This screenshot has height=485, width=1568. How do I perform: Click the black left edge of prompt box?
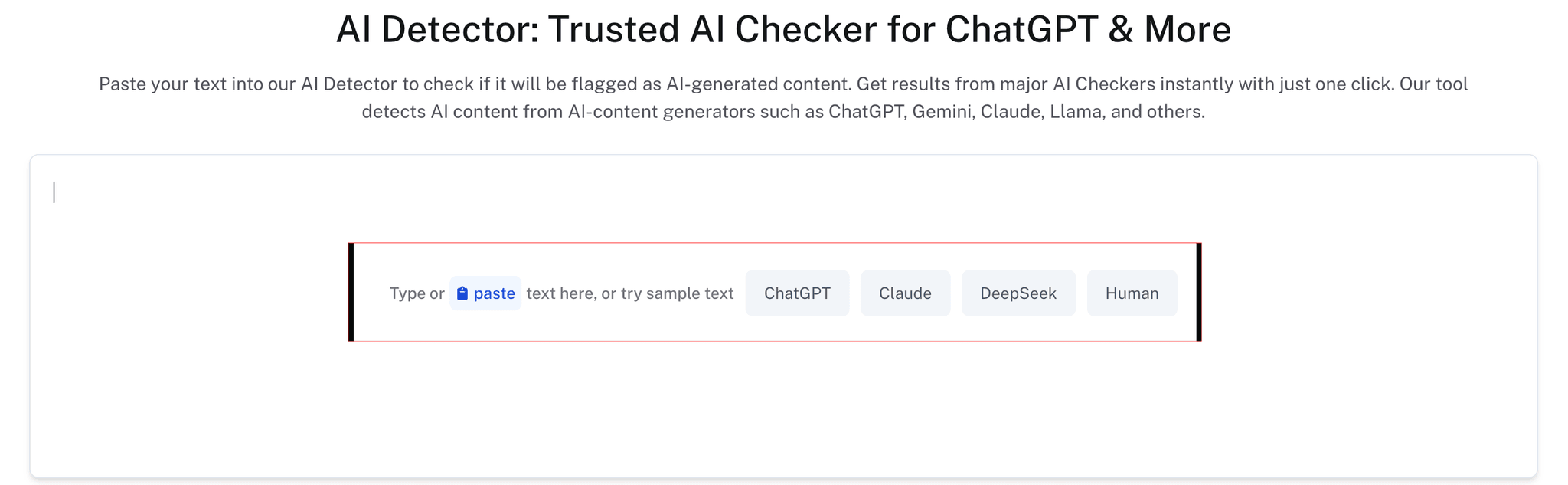(x=351, y=292)
